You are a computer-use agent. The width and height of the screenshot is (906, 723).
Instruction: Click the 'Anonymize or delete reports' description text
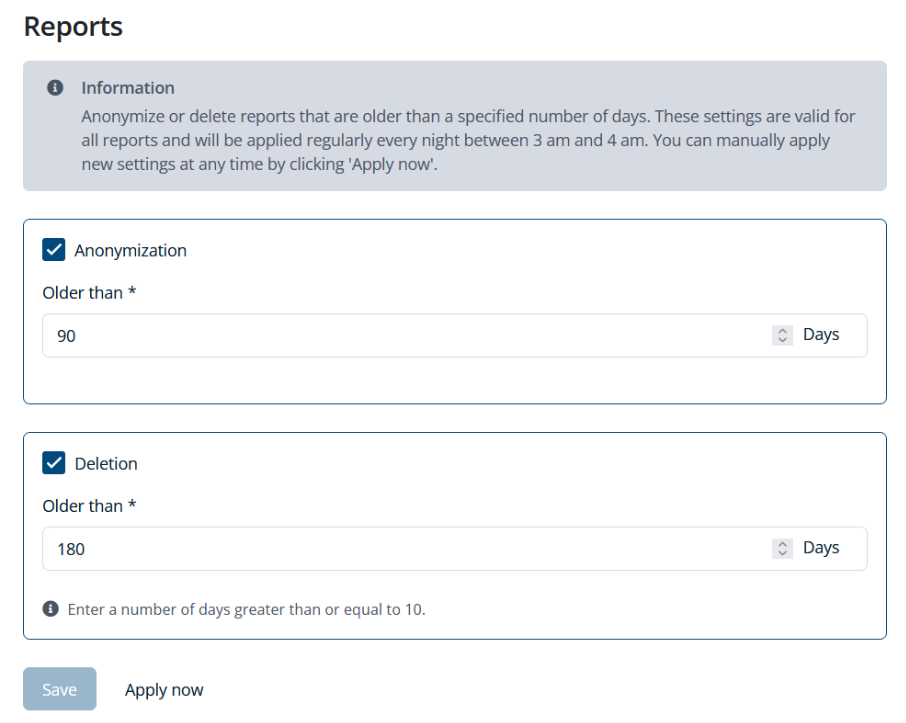pyautogui.click(x=468, y=140)
